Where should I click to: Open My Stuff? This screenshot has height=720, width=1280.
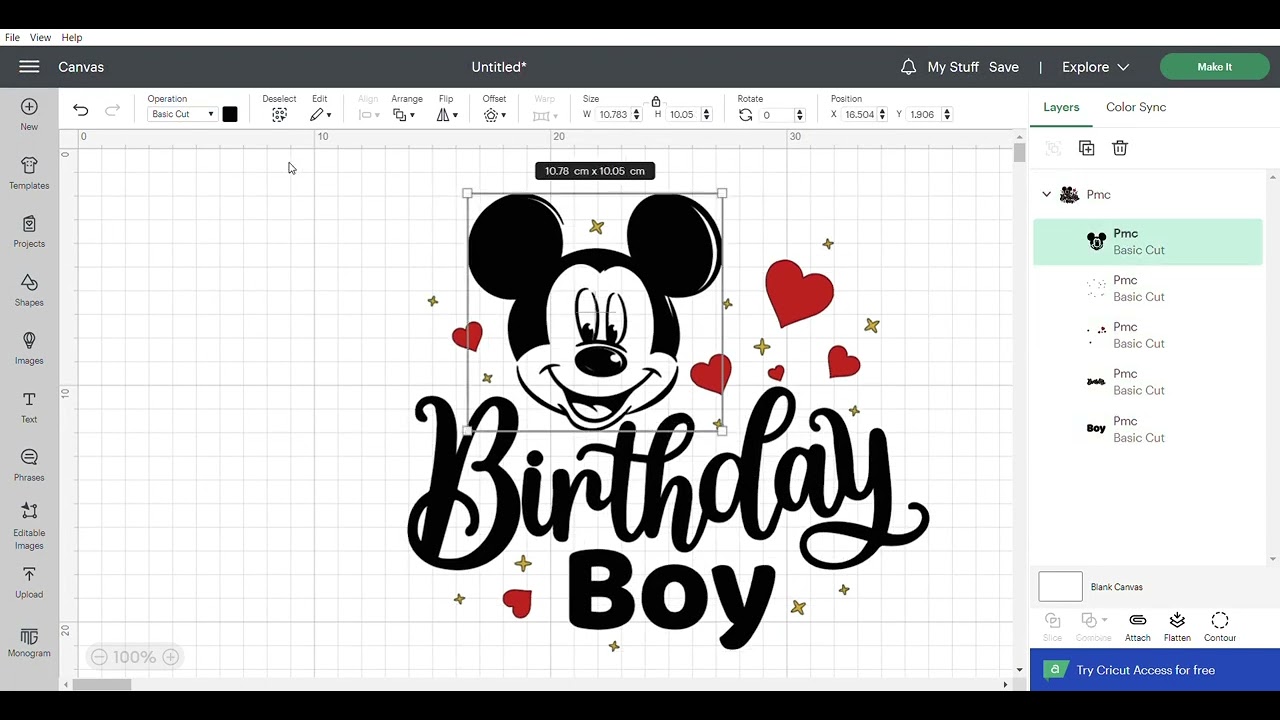tap(953, 67)
